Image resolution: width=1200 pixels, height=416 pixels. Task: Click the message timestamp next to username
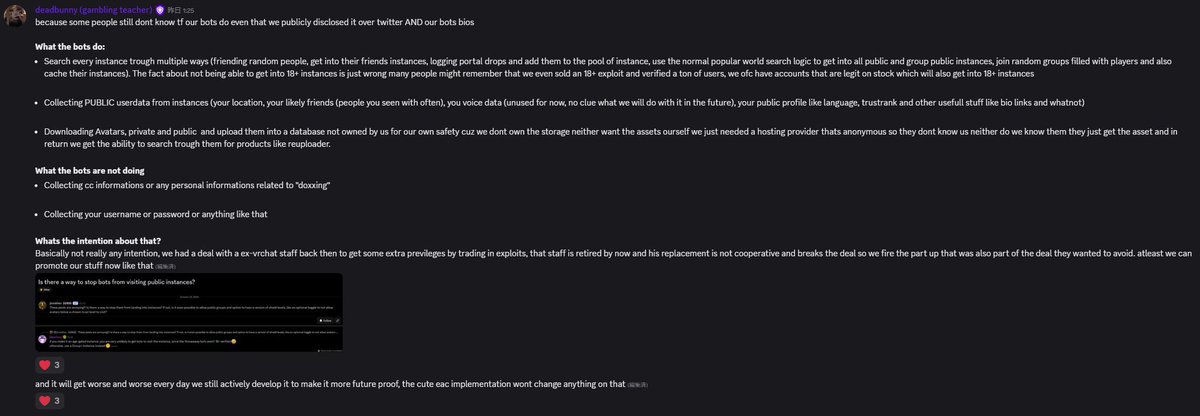pos(181,9)
